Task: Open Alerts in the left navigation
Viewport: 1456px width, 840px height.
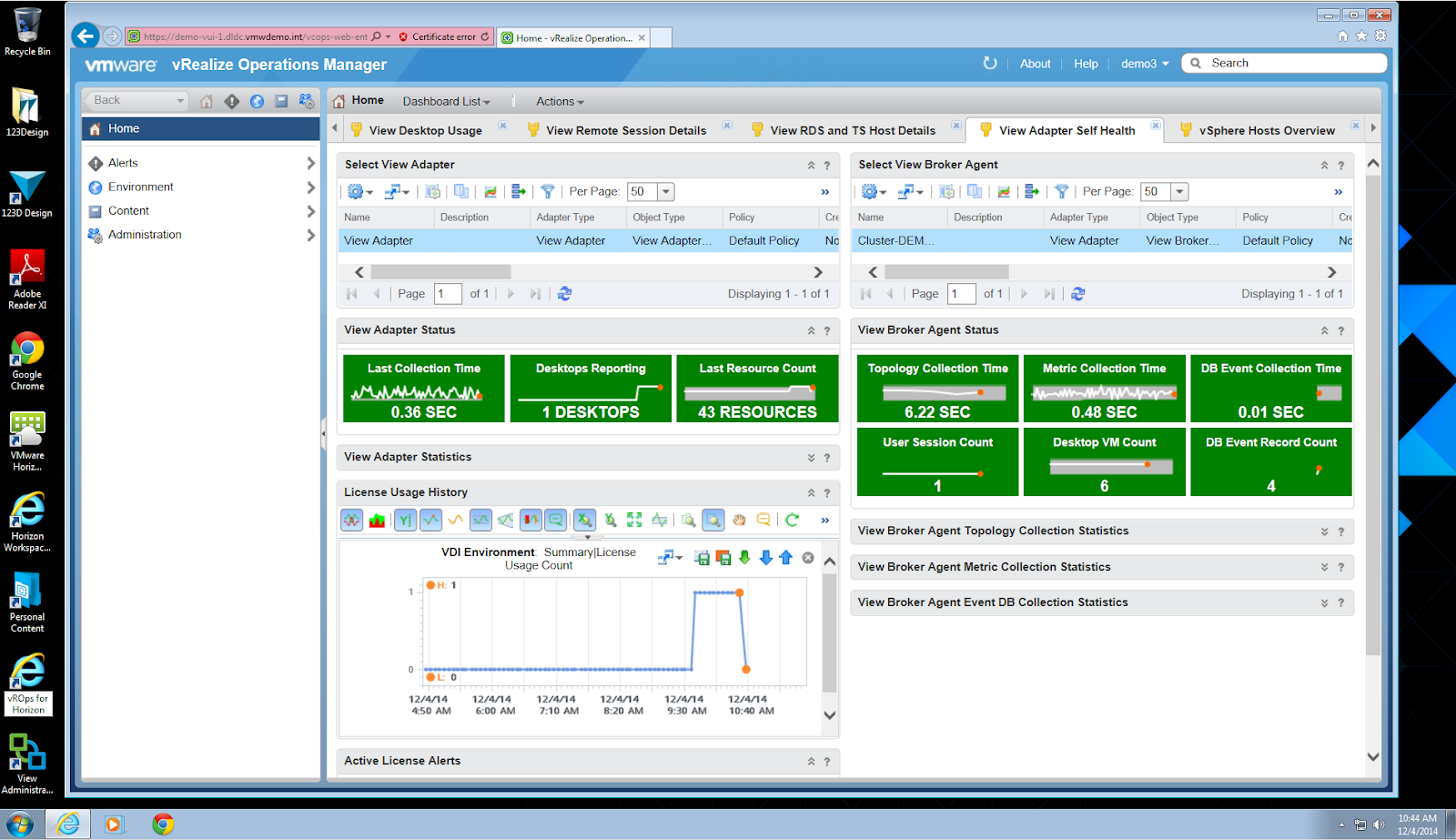Action: click(x=201, y=163)
